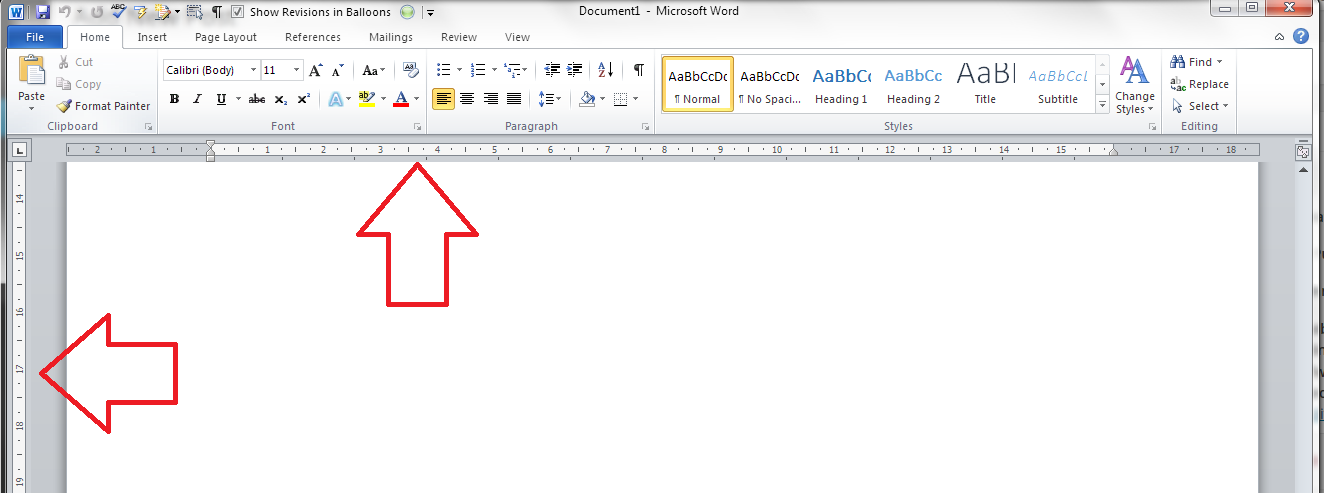The image size is (1324, 493).
Task: Toggle the ruler view button above scrollbar
Action: 1303,152
